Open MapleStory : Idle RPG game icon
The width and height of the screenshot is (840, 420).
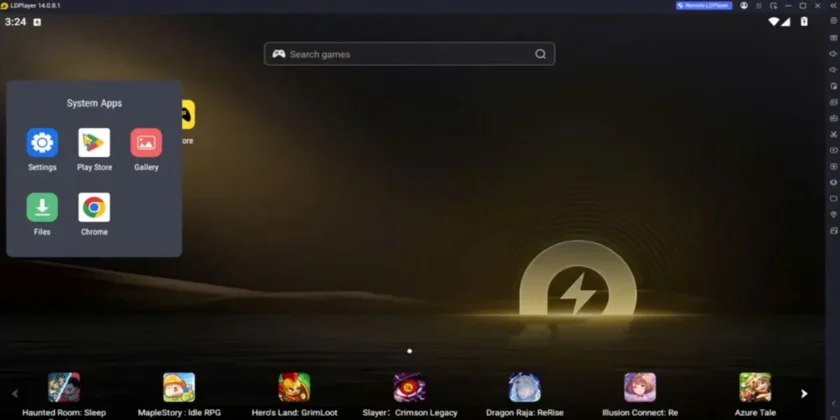[x=179, y=387]
